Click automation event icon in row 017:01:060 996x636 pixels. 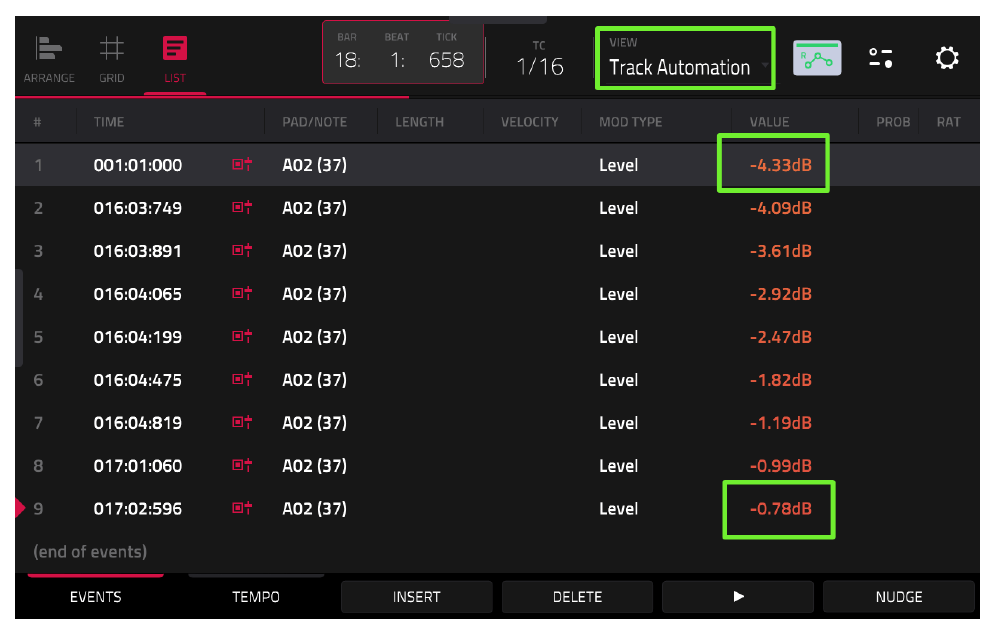pos(242,465)
